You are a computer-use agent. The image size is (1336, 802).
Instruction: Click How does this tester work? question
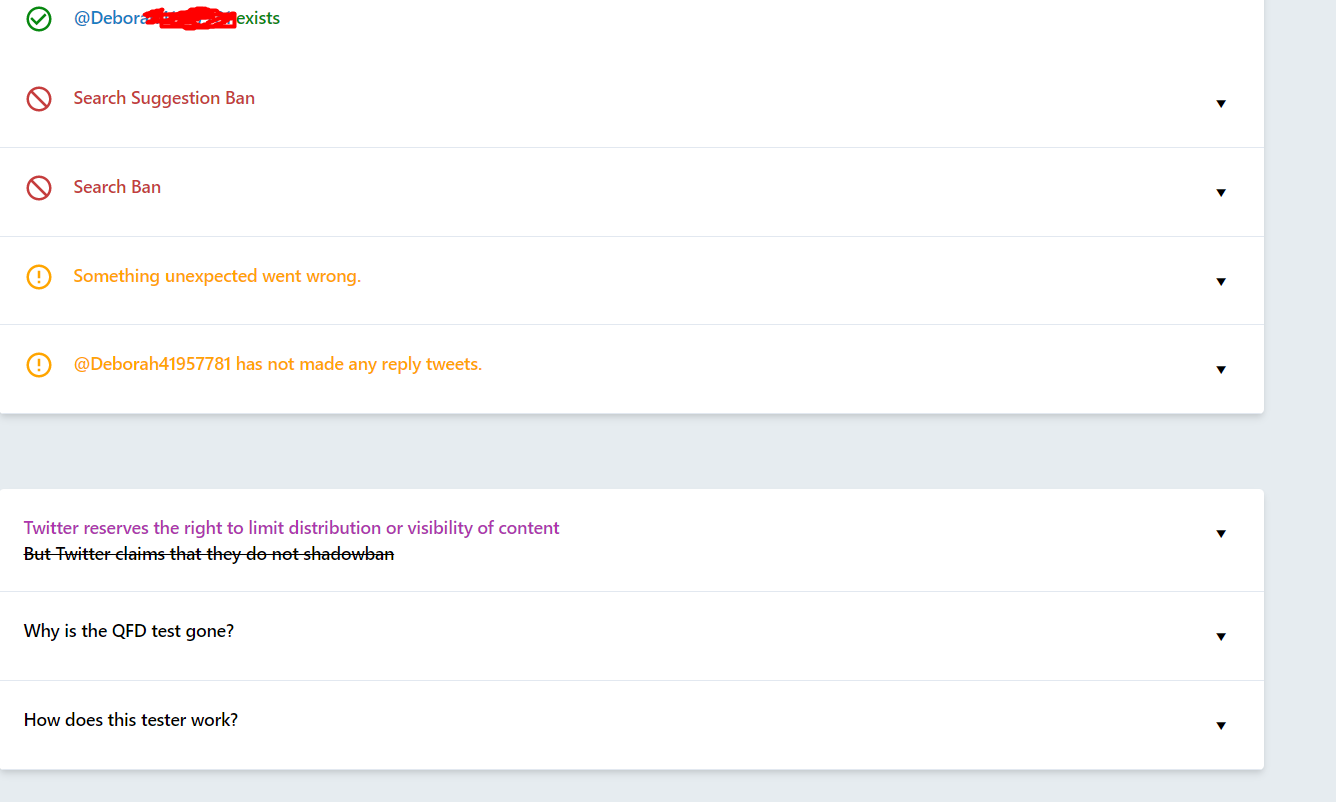click(x=131, y=720)
